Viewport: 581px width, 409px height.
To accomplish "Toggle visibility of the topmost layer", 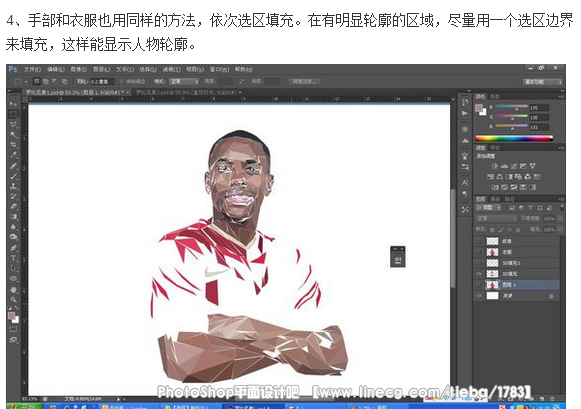I will 479,241.
